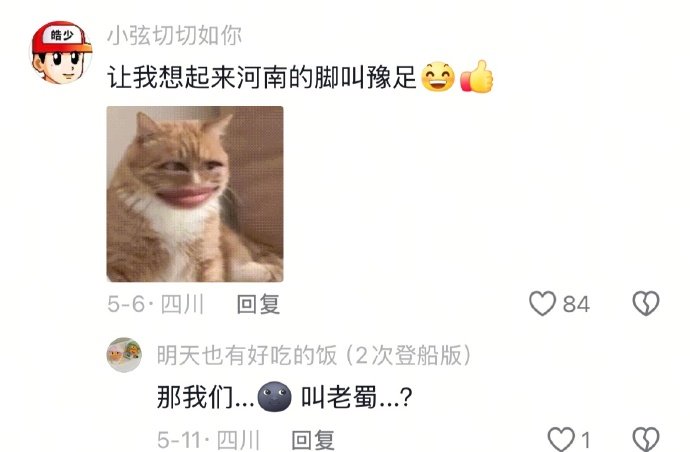Select the comment text 让我想起来河南的脚叫豫足
690x452 pixels.
point(262,77)
